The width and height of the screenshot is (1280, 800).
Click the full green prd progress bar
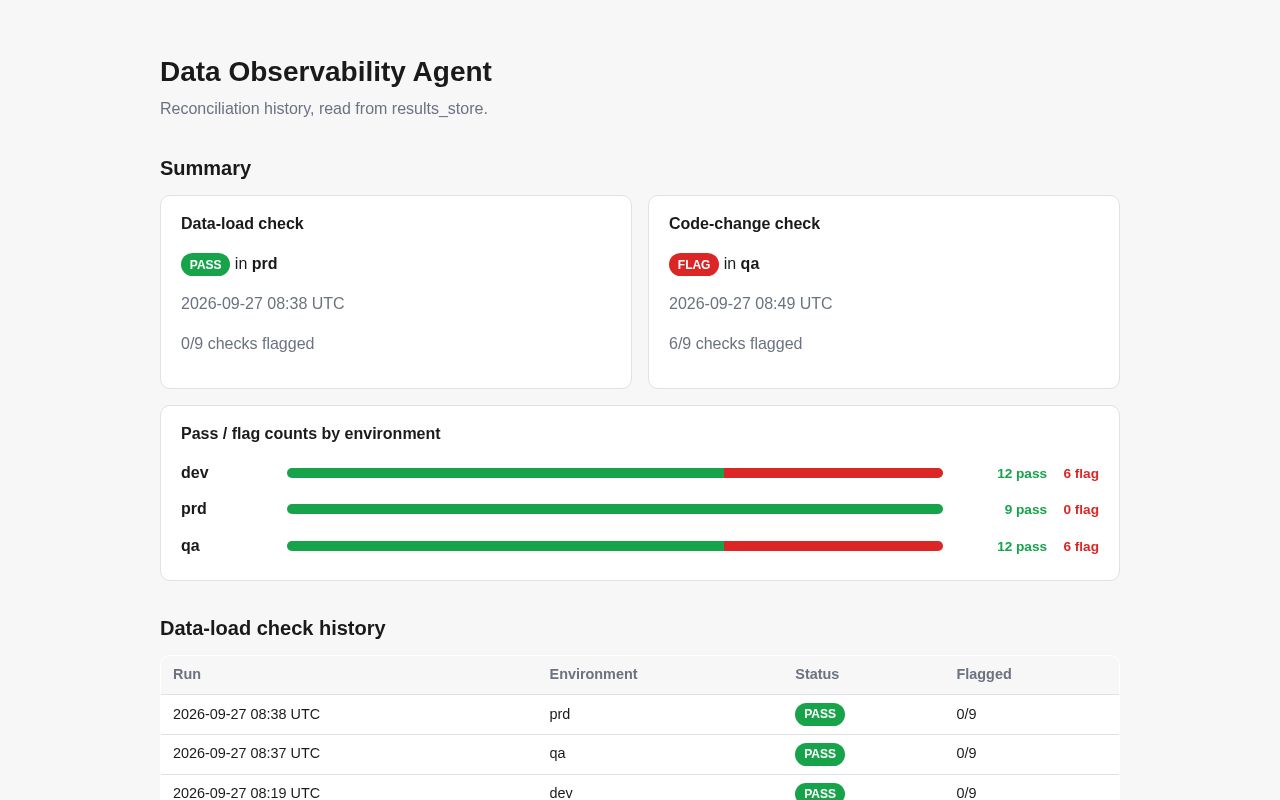[x=615, y=509]
